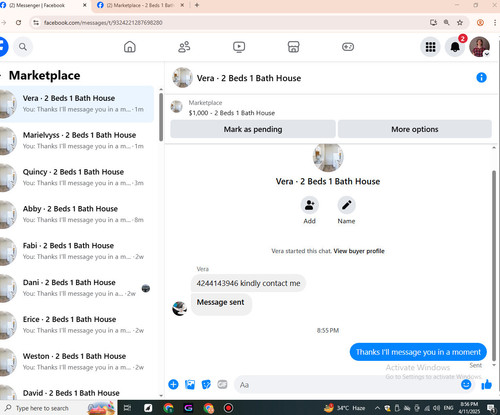
Task: Click the 'Message sent' bubble
Action: tap(221, 303)
